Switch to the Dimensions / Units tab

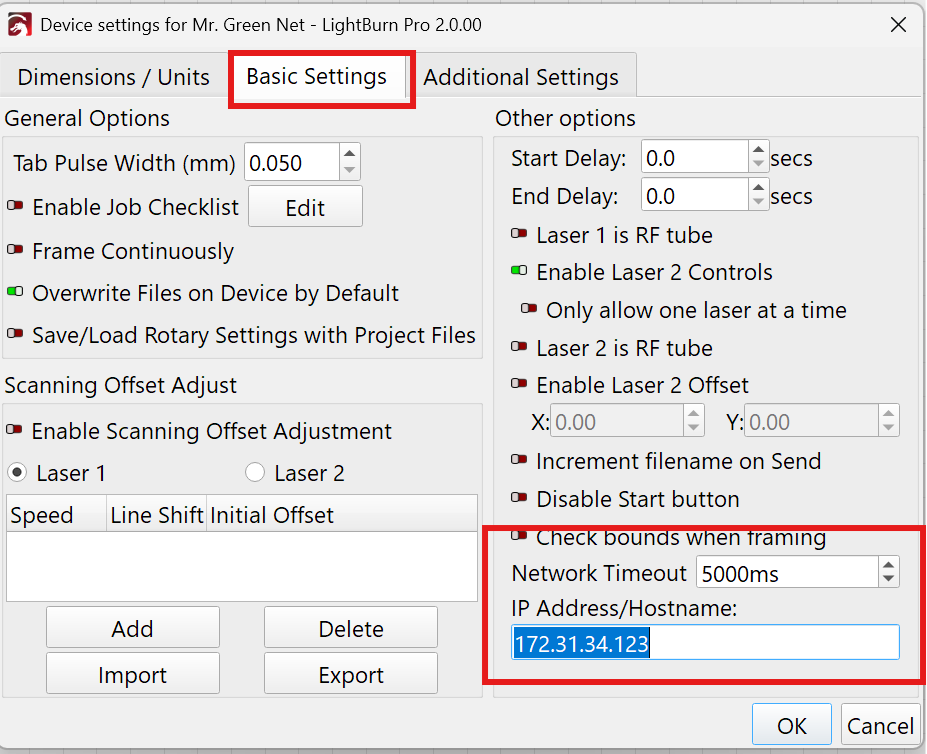(113, 76)
